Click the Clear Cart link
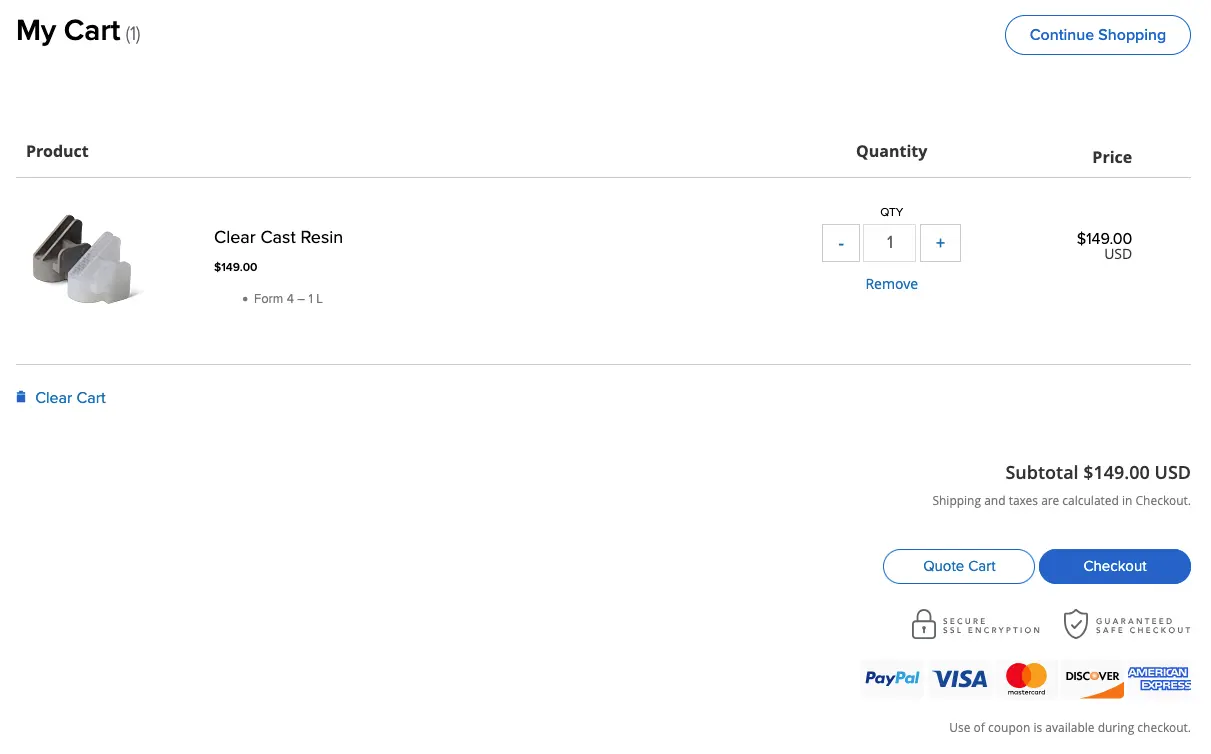This screenshot has width=1211, height=754. click(x=70, y=397)
